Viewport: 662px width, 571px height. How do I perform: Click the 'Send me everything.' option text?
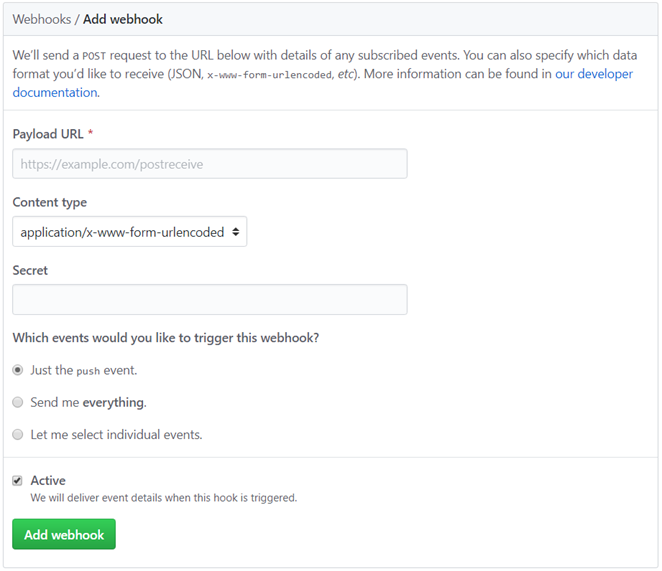[x=88, y=403]
